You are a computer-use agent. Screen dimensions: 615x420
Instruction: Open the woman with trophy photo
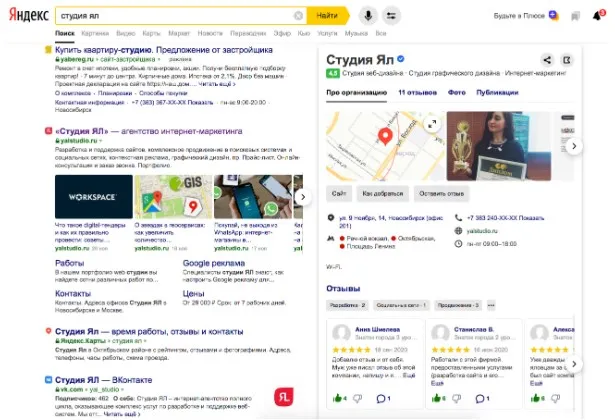tap(499, 146)
